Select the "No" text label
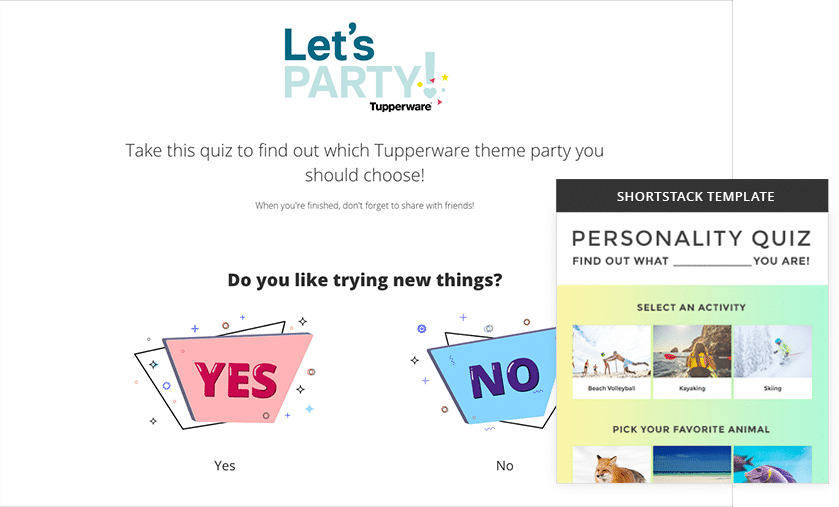 504,465
